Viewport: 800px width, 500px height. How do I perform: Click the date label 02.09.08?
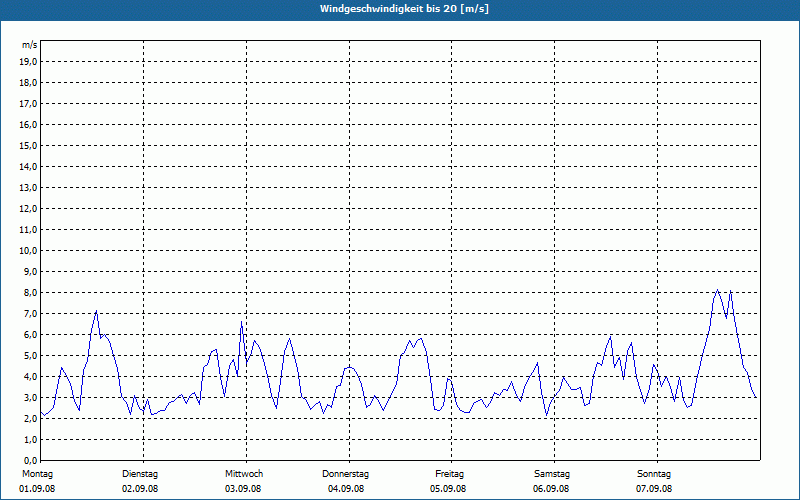point(140,489)
